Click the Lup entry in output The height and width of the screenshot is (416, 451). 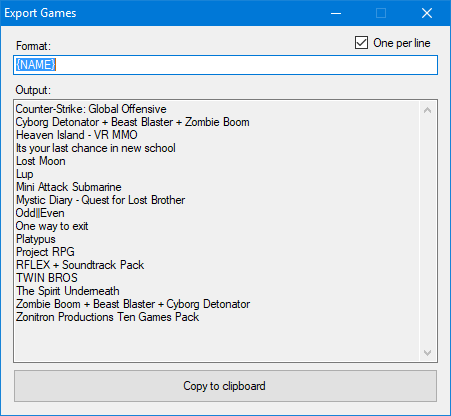(25, 174)
